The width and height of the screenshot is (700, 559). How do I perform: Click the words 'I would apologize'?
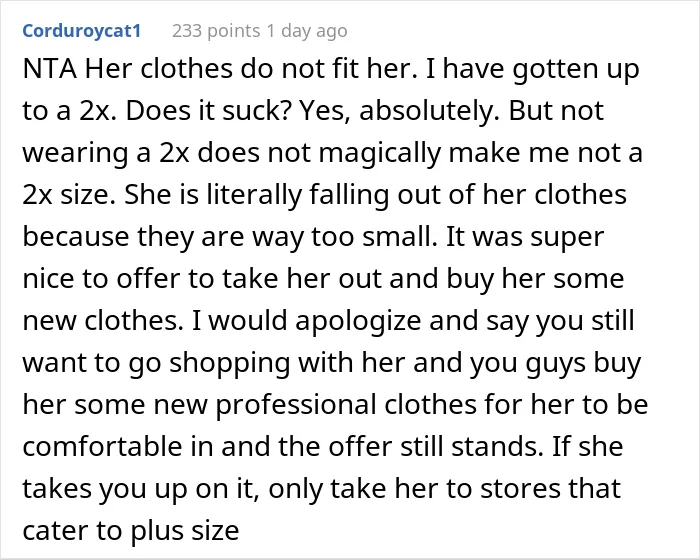pyautogui.click(x=306, y=321)
